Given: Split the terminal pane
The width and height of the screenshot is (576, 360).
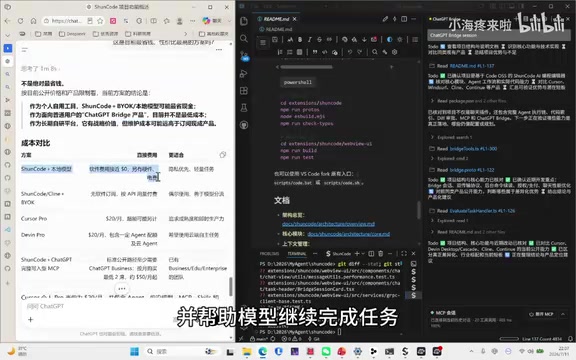Looking at the screenshot, I should pyautogui.click(x=371, y=253).
